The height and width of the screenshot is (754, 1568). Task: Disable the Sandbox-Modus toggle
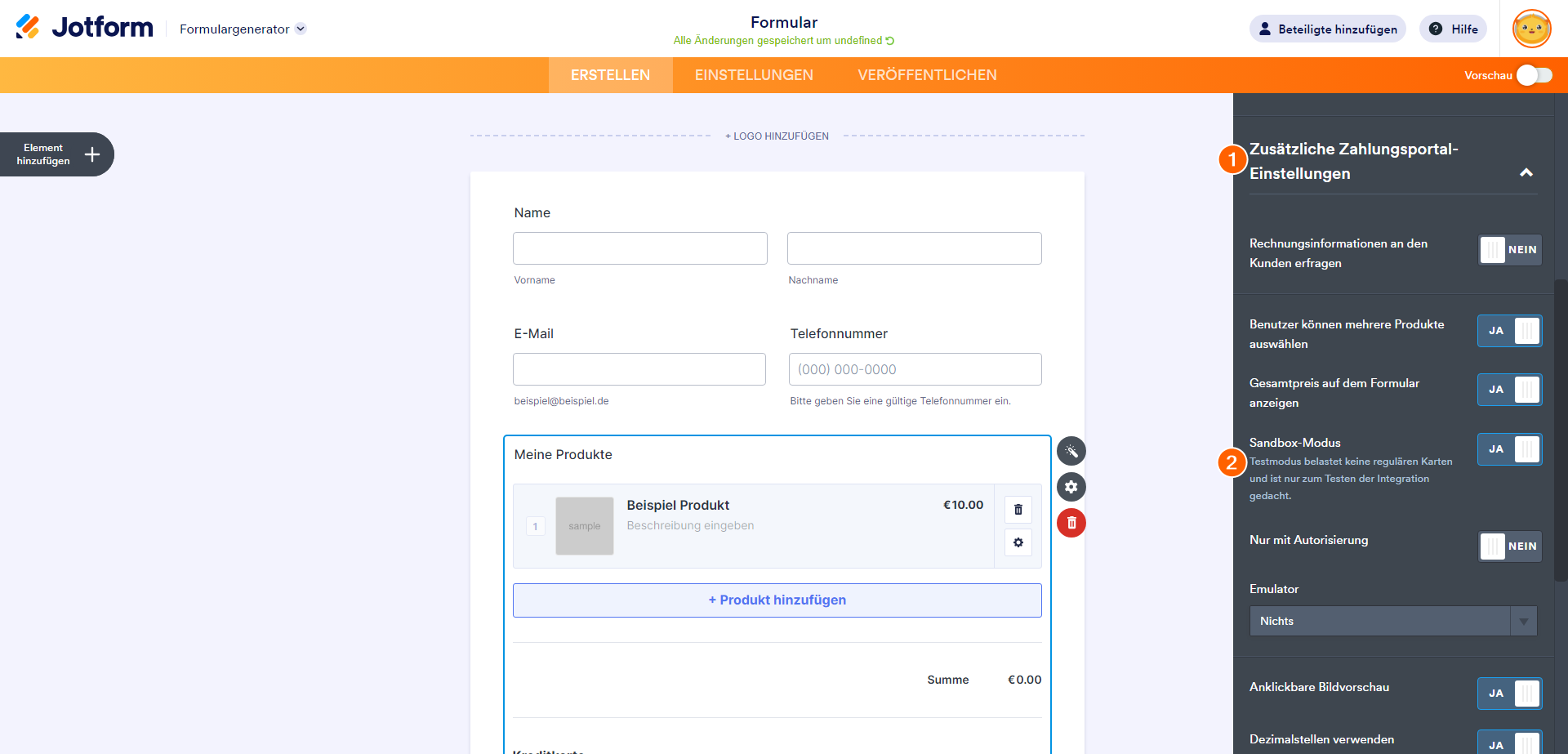click(x=1509, y=449)
